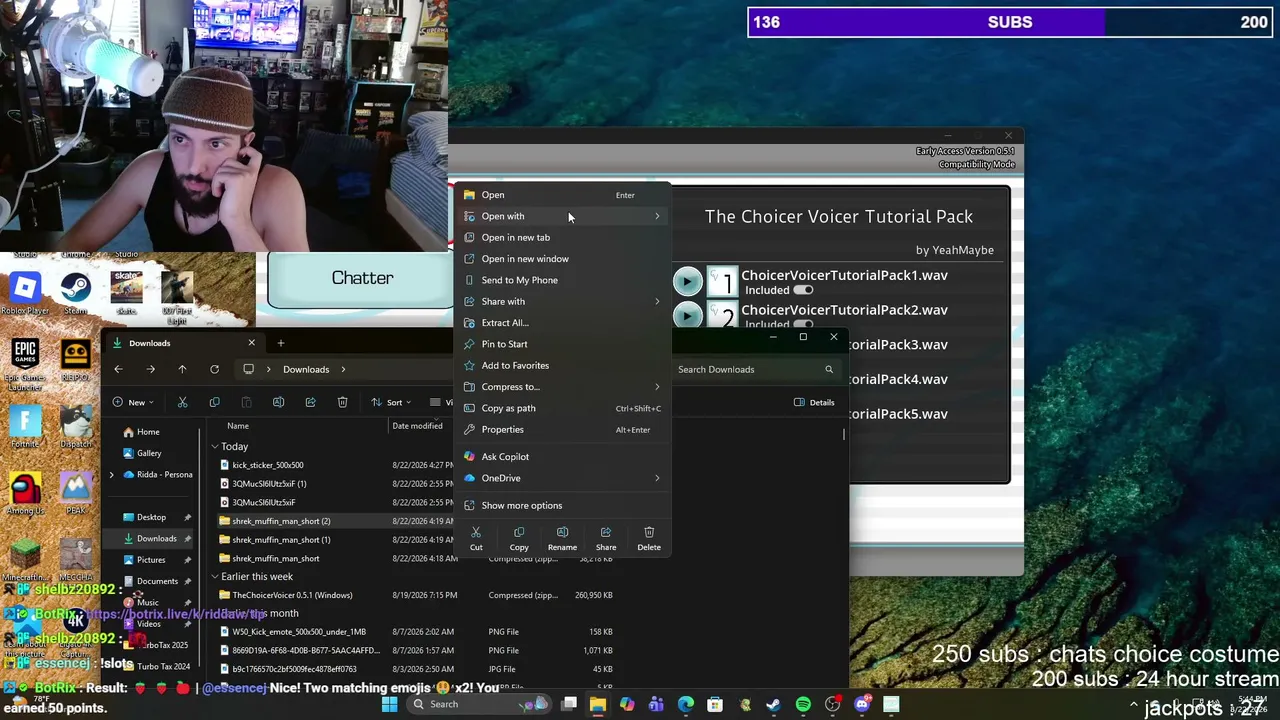
Task: Click the Rename icon in Explorer toolbar
Action: tap(278, 402)
